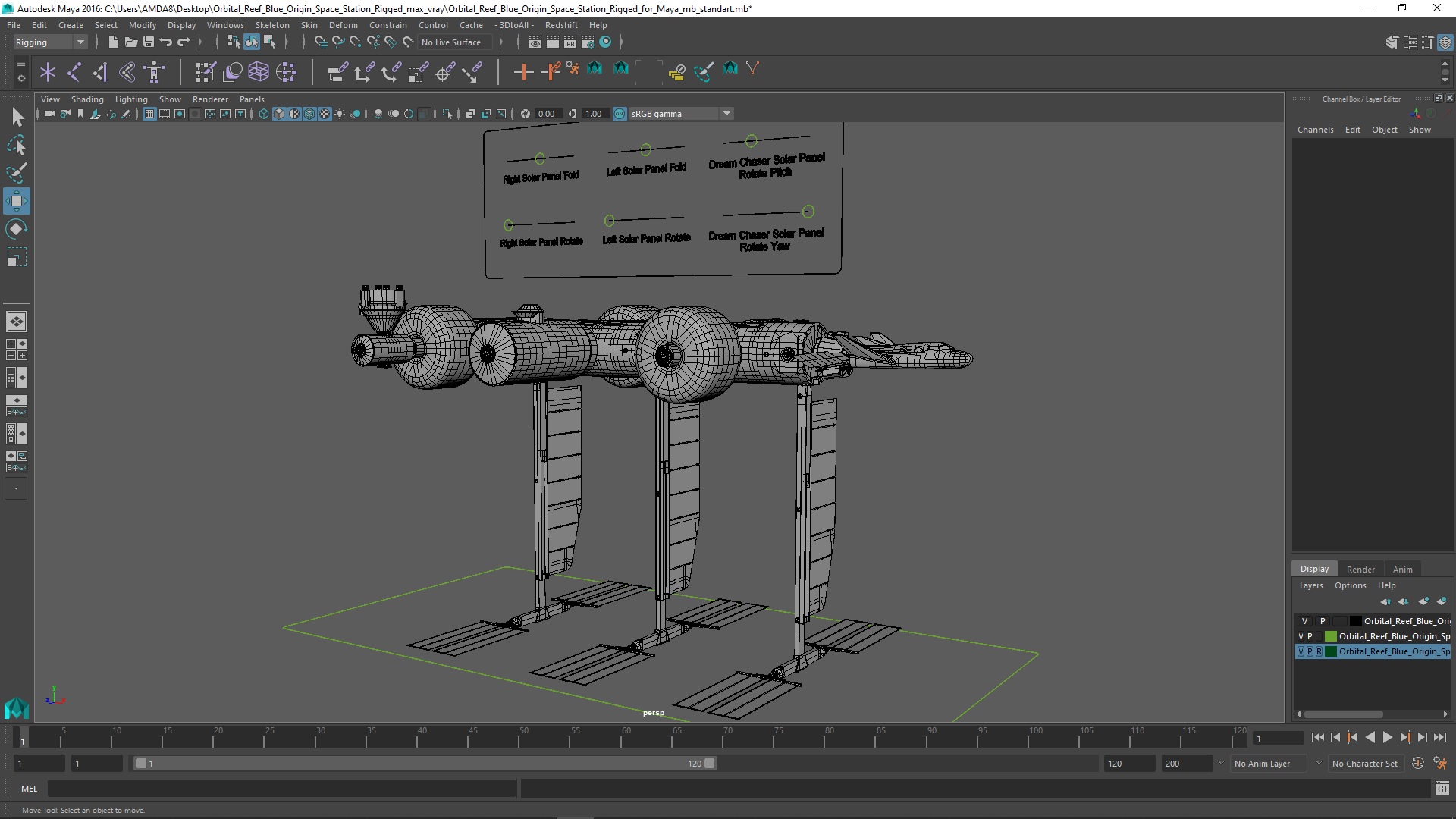Click the light green layer color swatch
Image resolution: width=1456 pixels, height=819 pixels.
pyautogui.click(x=1330, y=636)
